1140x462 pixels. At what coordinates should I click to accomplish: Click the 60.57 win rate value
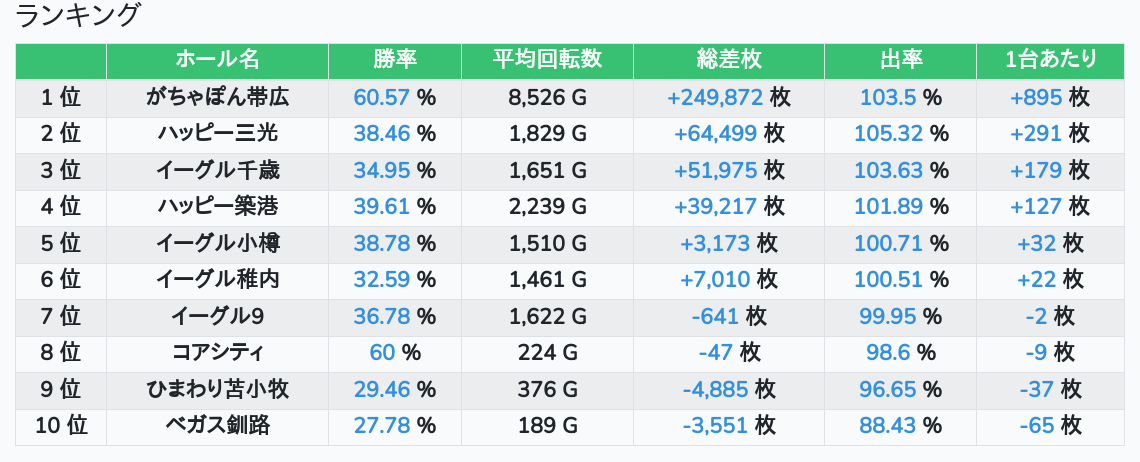pyautogui.click(x=382, y=97)
